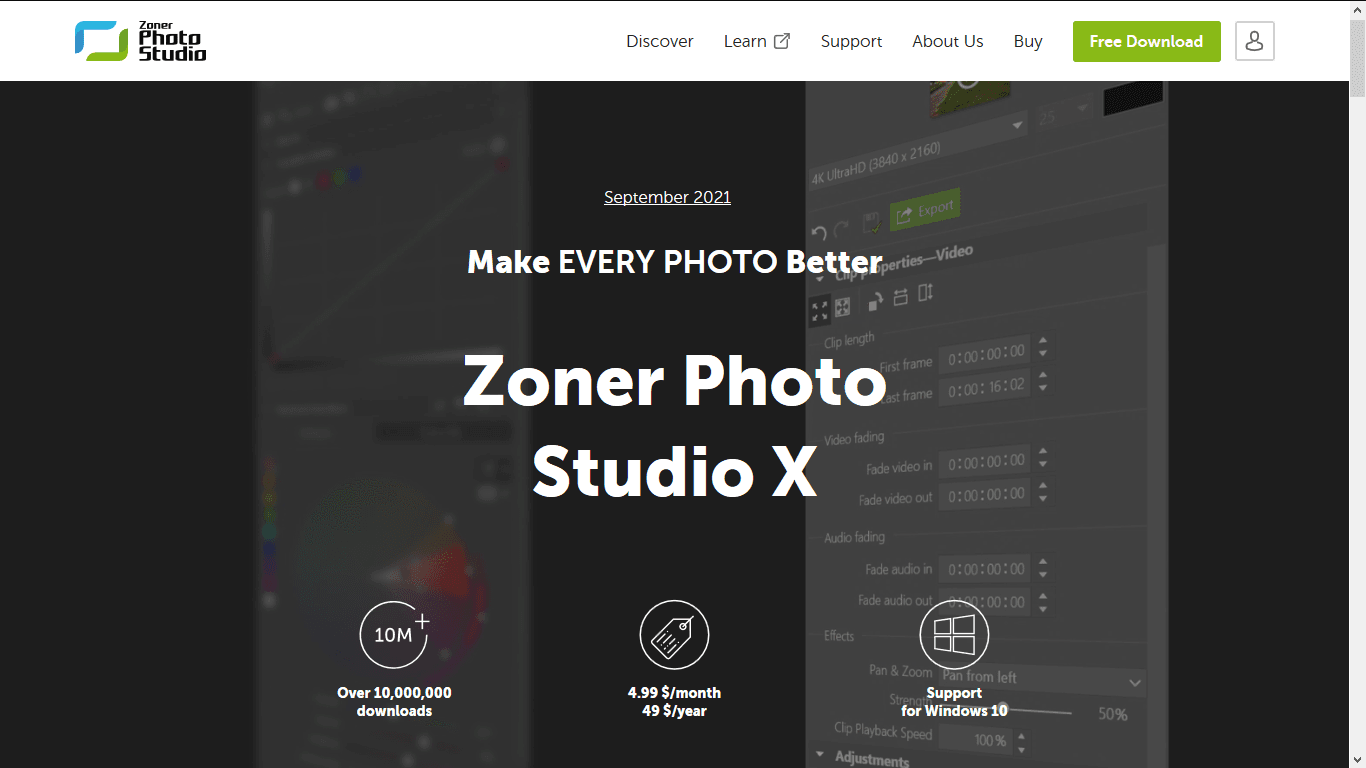This screenshot has width=1366, height=768.
Task: Click the vertical scrollbar thumb
Action: [x=1357, y=58]
